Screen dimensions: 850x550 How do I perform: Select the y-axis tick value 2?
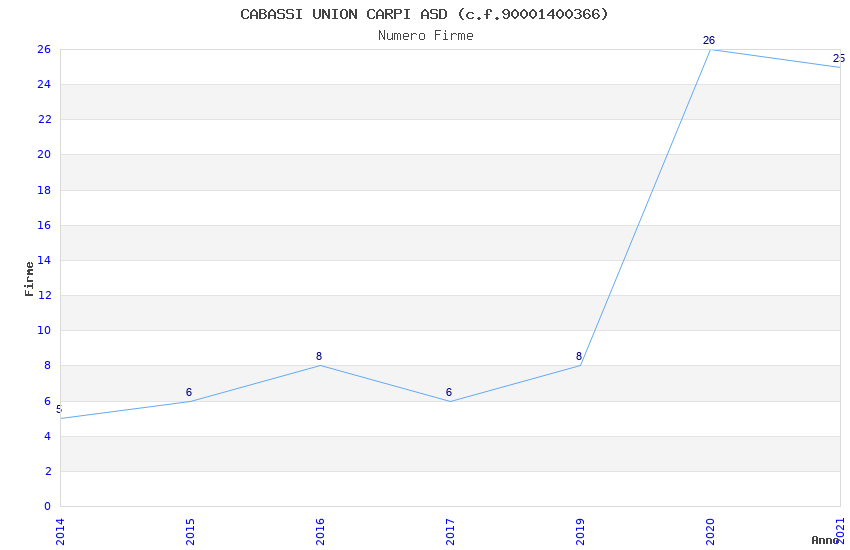click(x=48, y=471)
